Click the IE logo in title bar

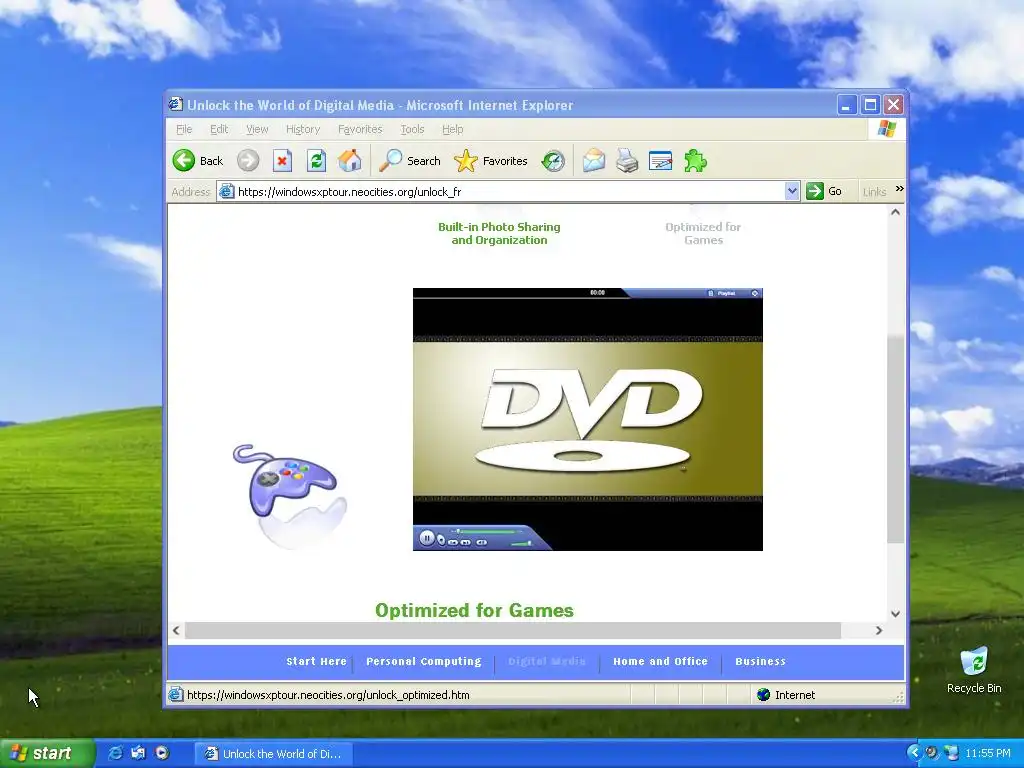click(175, 104)
